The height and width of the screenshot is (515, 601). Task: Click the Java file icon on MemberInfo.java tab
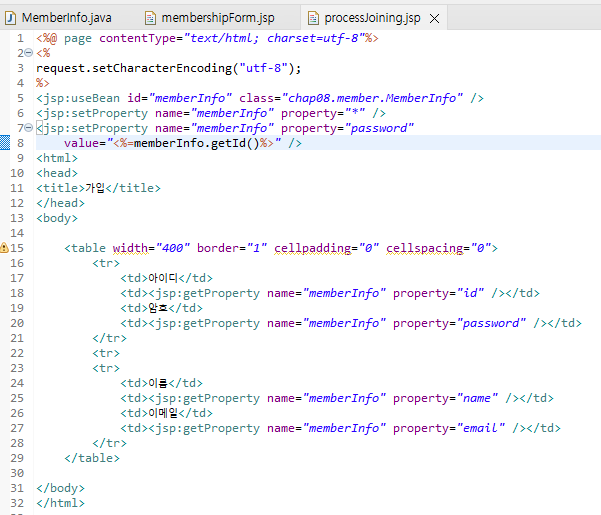[x=10, y=18]
